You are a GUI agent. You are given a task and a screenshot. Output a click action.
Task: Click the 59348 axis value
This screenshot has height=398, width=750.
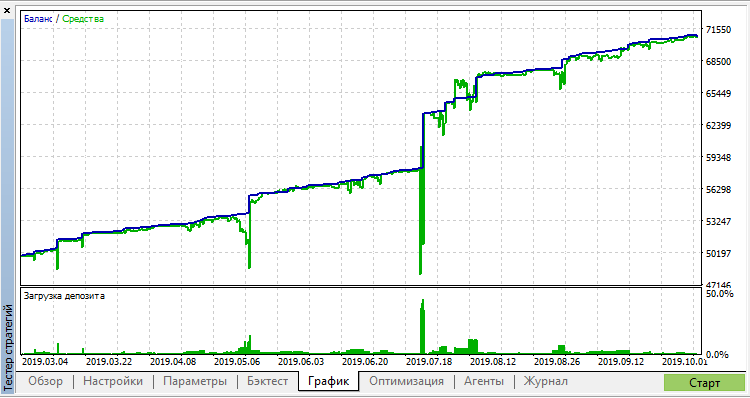[718, 157]
